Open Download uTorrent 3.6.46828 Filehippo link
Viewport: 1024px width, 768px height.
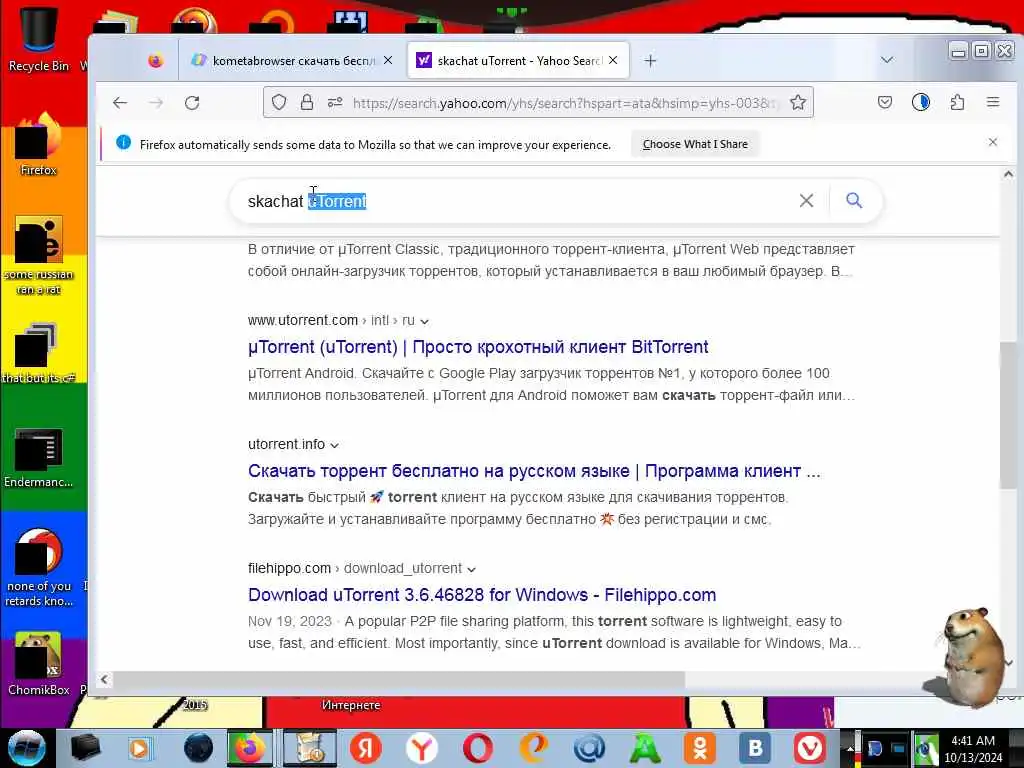pyautogui.click(x=482, y=595)
